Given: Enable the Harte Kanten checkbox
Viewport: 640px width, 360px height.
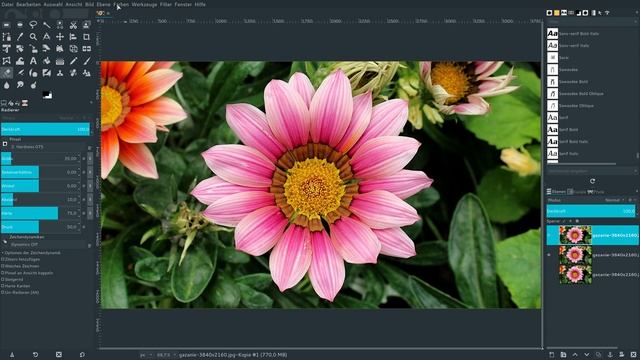Looking at the screenshot, I should click(x=2, y=286).
